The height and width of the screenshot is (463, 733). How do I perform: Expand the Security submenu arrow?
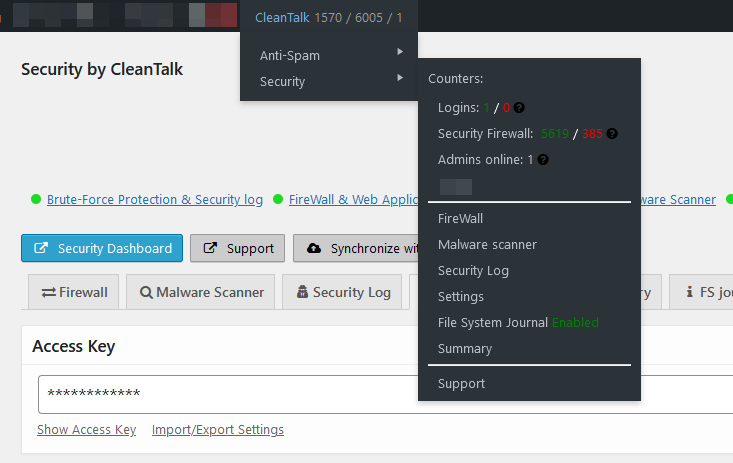pos(400,78)
